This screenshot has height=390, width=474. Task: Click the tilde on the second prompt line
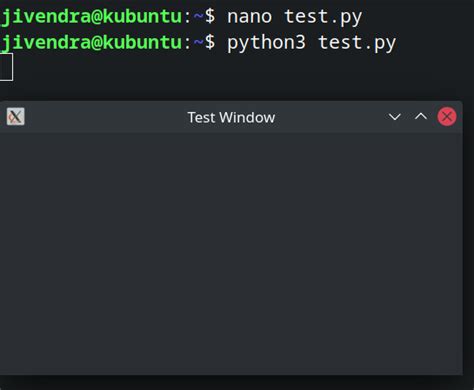tap(198, 42)
